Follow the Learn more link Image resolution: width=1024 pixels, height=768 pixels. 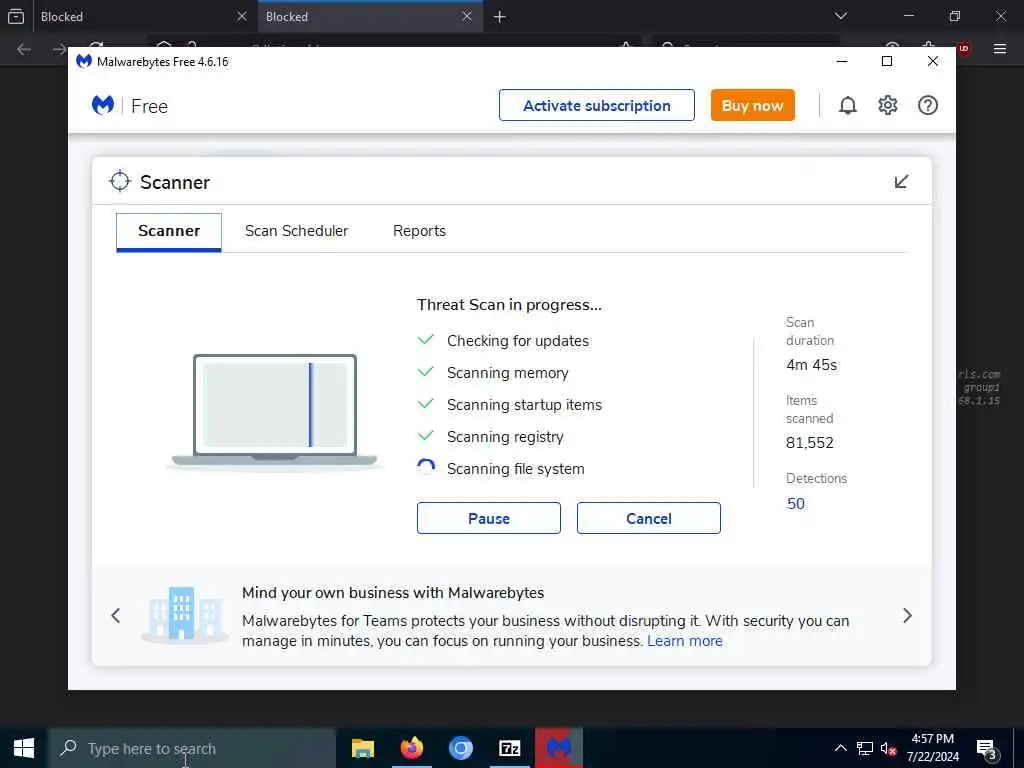(684, 641)
